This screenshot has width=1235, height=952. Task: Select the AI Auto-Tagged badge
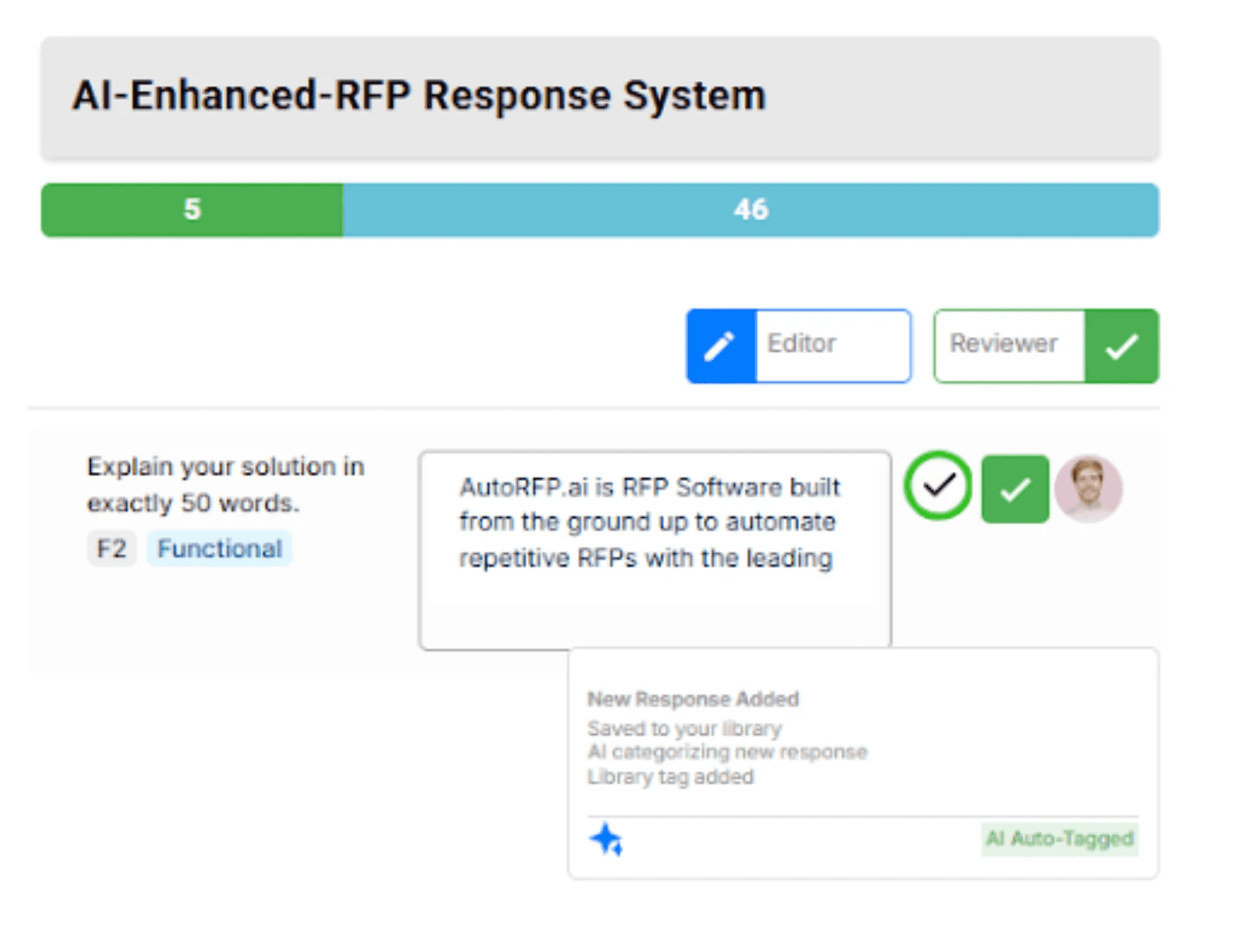(x=1060, y=838)
